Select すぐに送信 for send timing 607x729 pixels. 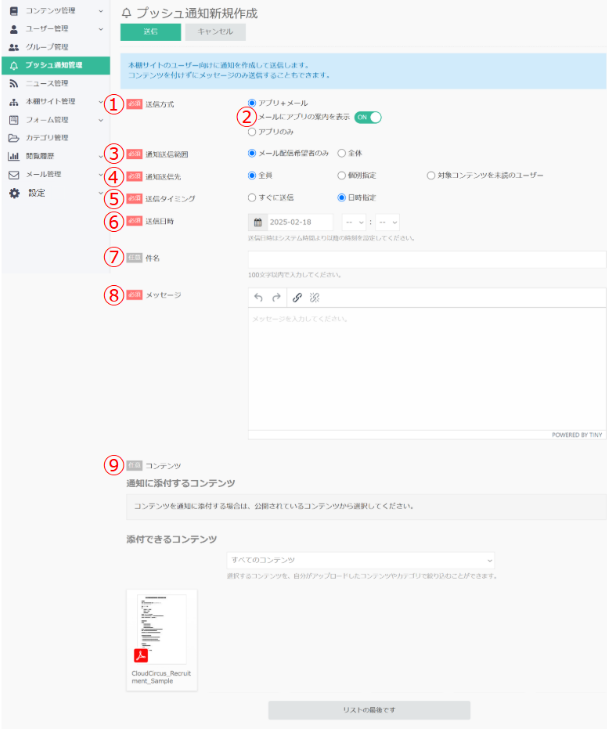coord(252,197)
